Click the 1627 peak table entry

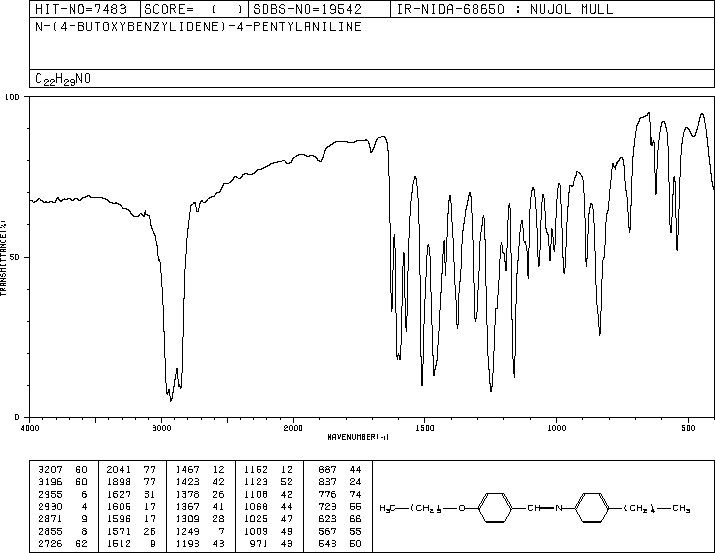tap(119, 494)
